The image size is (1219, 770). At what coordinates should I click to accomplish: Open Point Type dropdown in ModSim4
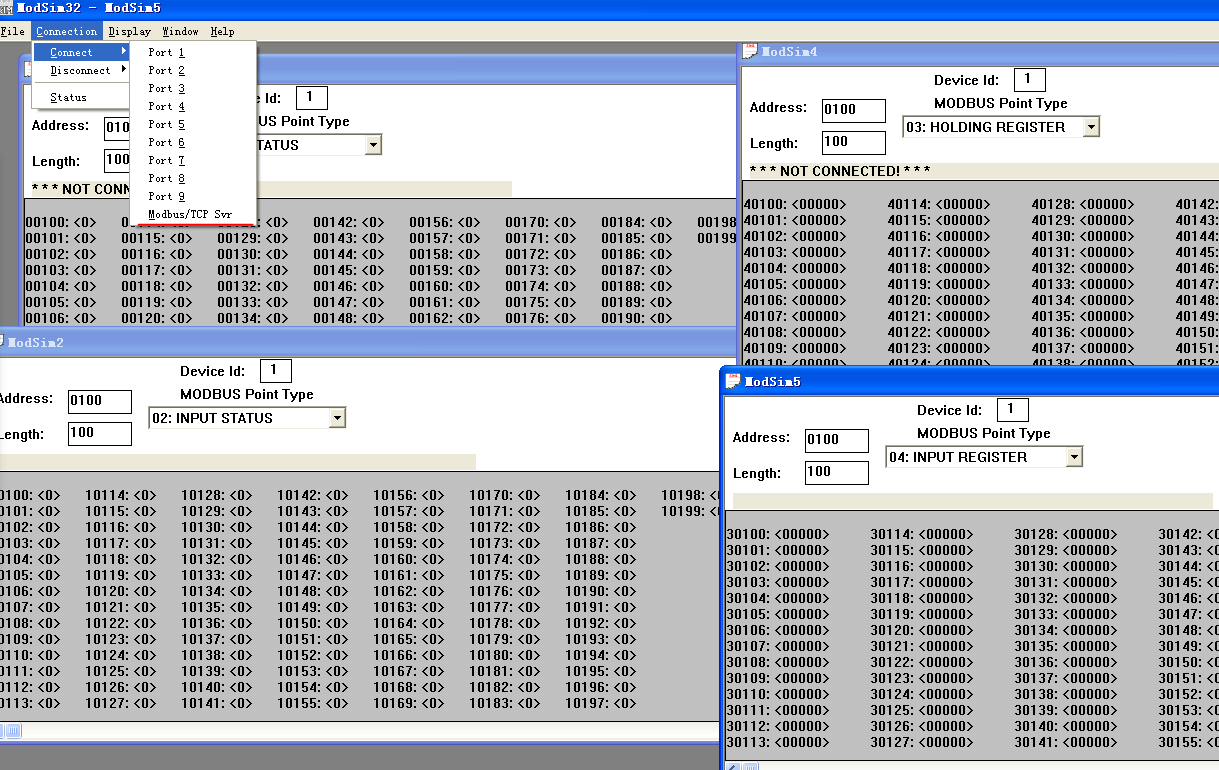[1091, 127]
